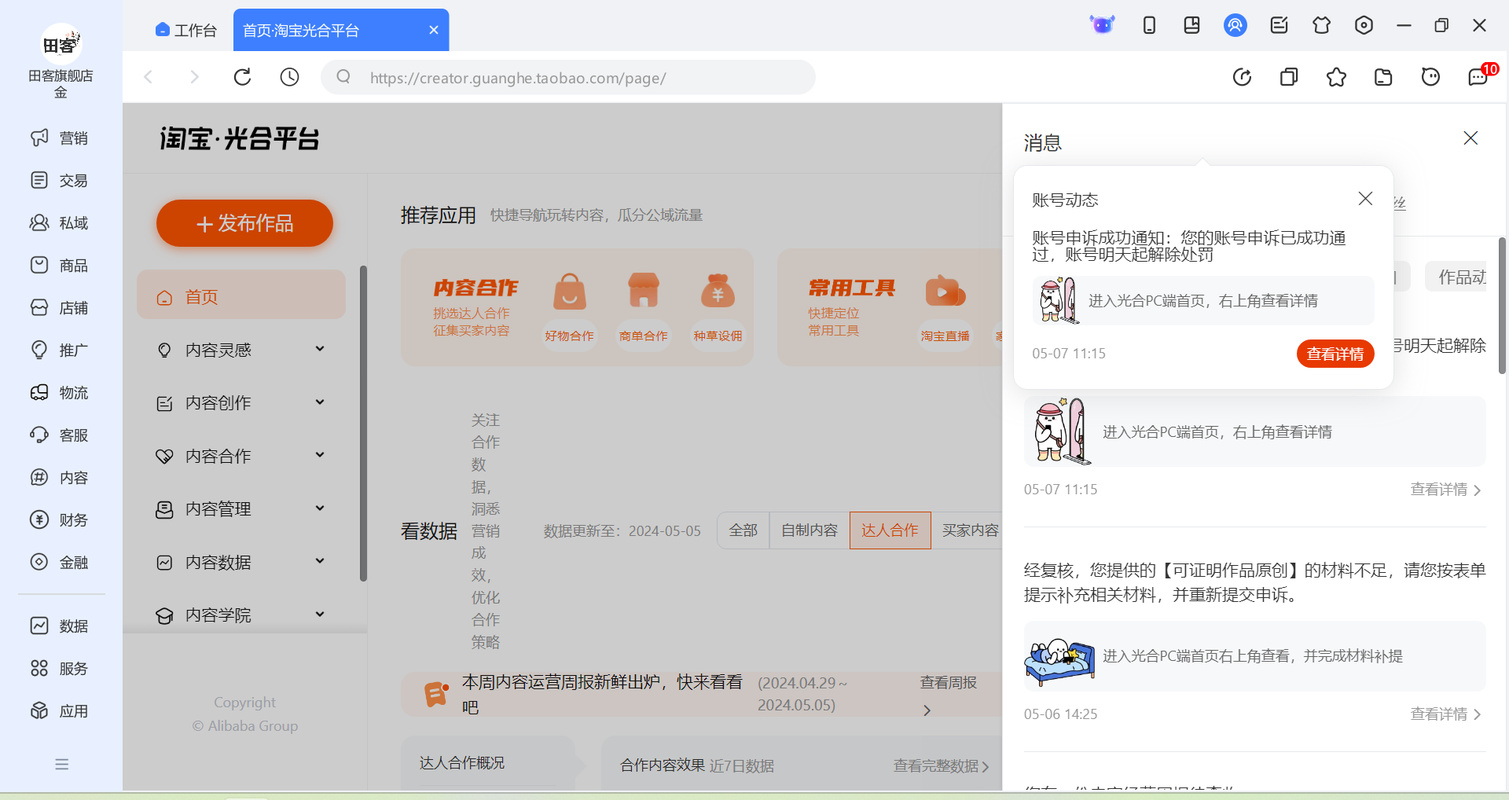Click the 达人合作概况 tab card
Image resolution: width=1509 pixels, height=800 pixels.
pyautogui.click(x=488, y=763)
